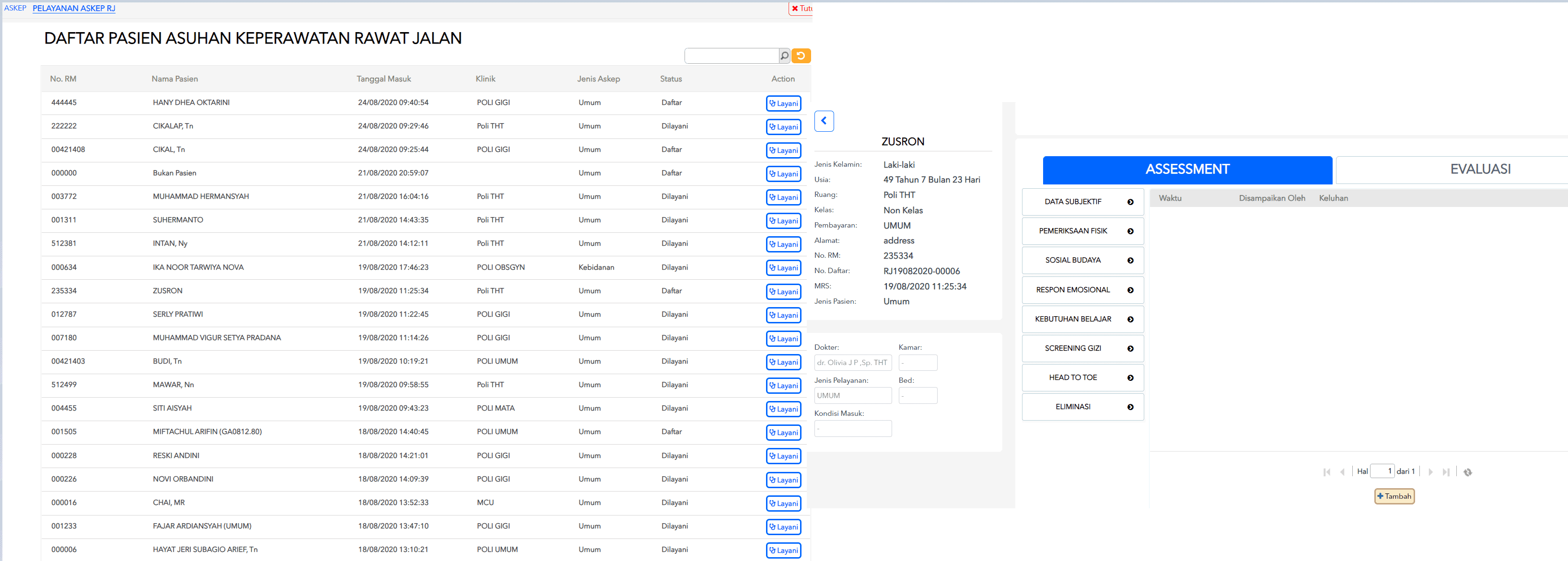Click Layani for RESKI ANDINI

click(x=783, y=457)
